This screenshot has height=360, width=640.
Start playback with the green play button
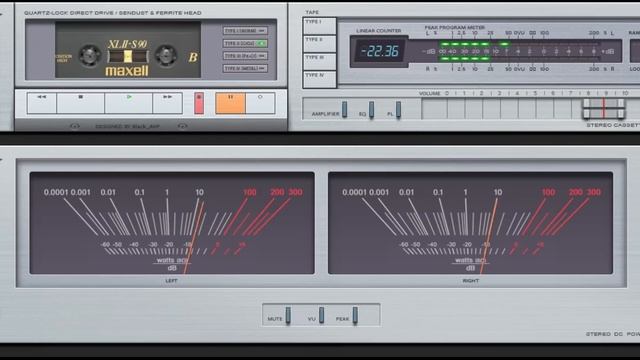tap(129, 103)
